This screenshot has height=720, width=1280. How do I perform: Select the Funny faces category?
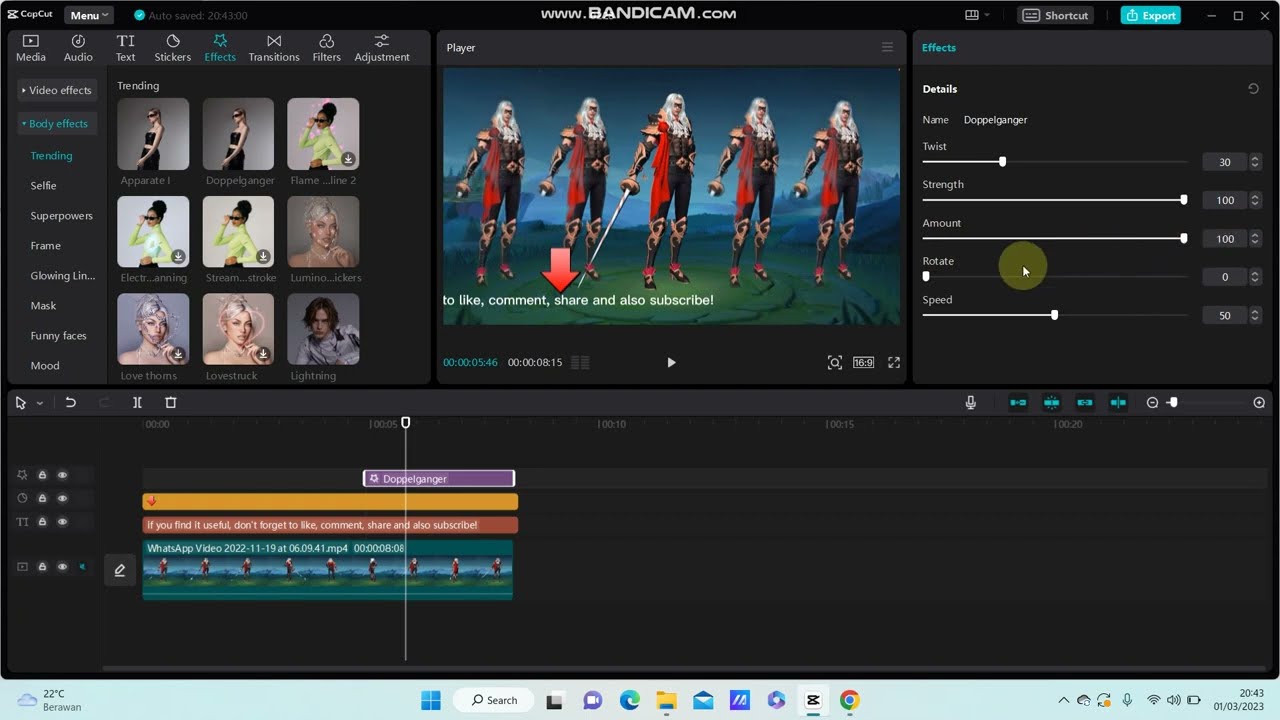point(58,336)
